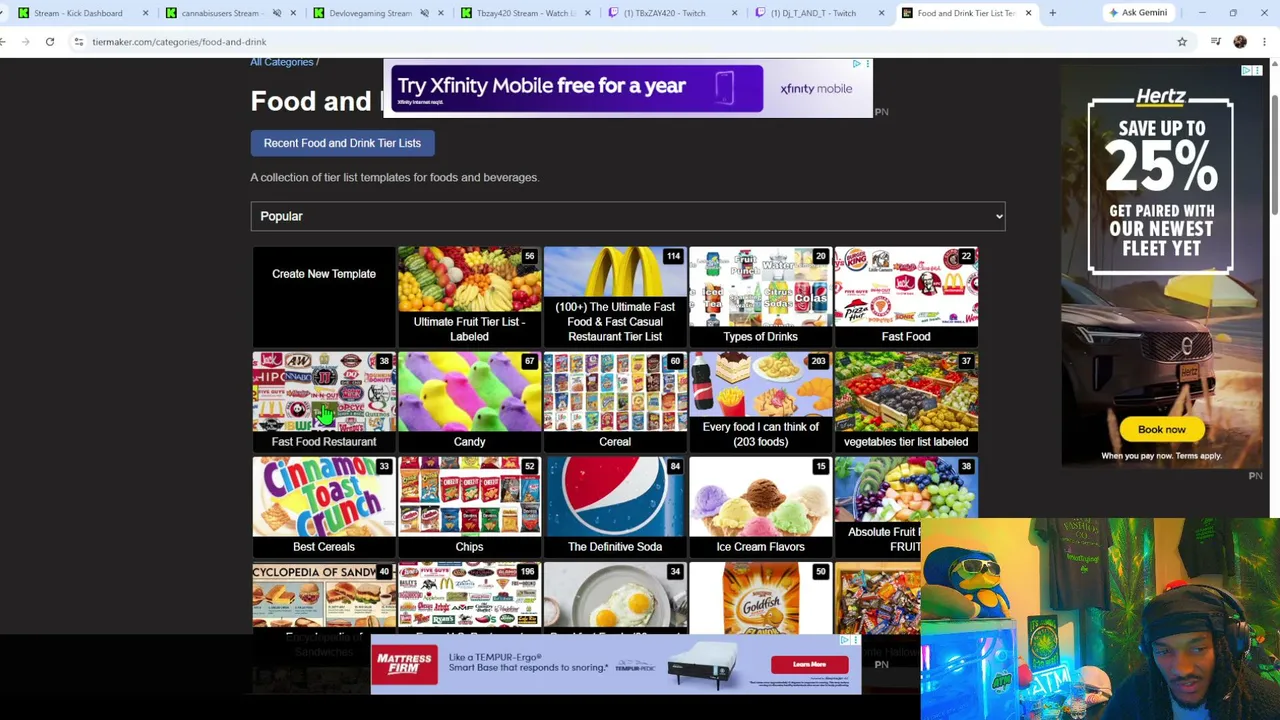
Task: Open Ice Cream Flavors template
Action: click(760, 506)
